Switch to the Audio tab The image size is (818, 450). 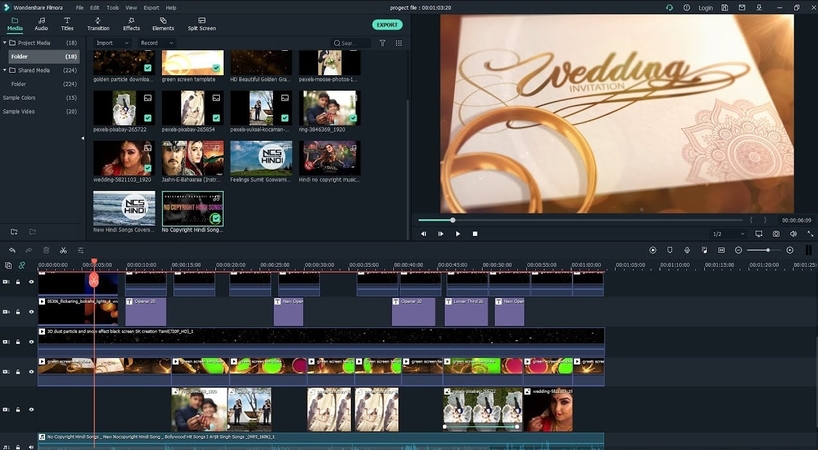click(41, 24)
